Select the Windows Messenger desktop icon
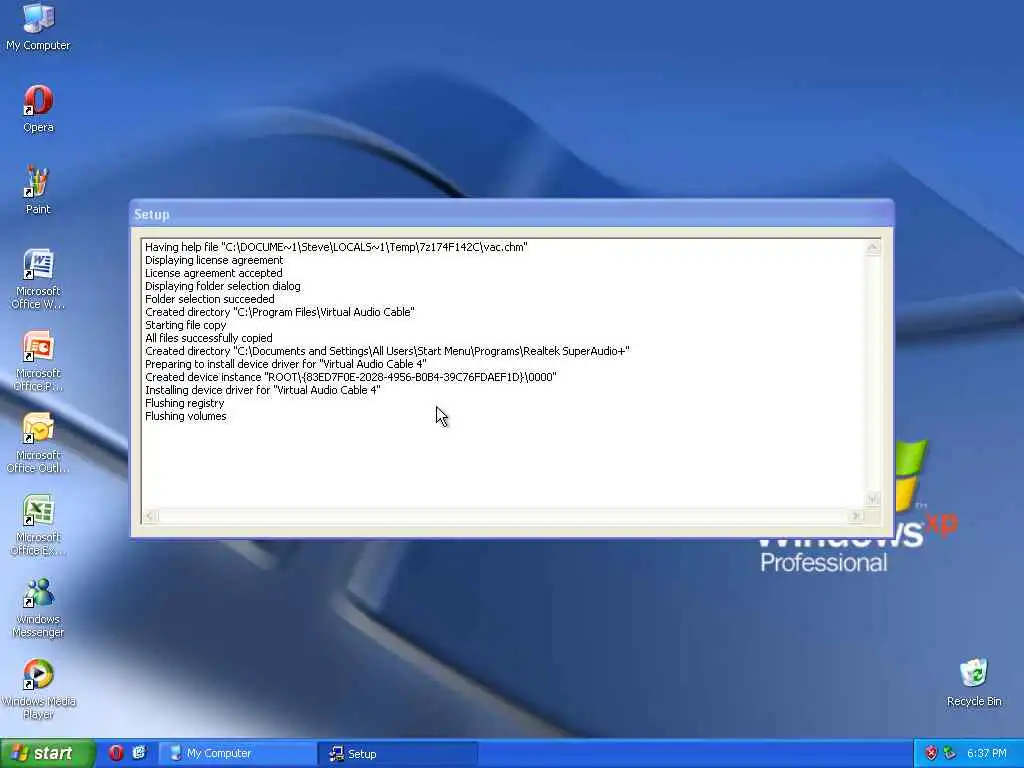1024x768 pixels. 38,608
